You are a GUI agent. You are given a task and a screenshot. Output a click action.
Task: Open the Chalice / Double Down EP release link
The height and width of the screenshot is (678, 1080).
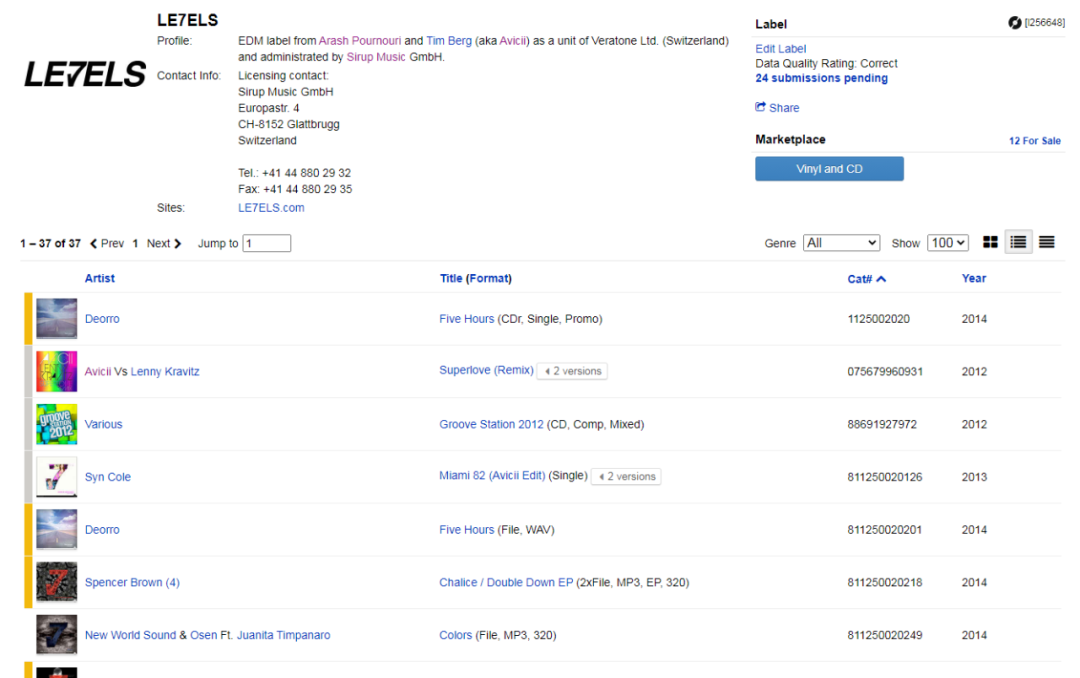pos(506,582)
